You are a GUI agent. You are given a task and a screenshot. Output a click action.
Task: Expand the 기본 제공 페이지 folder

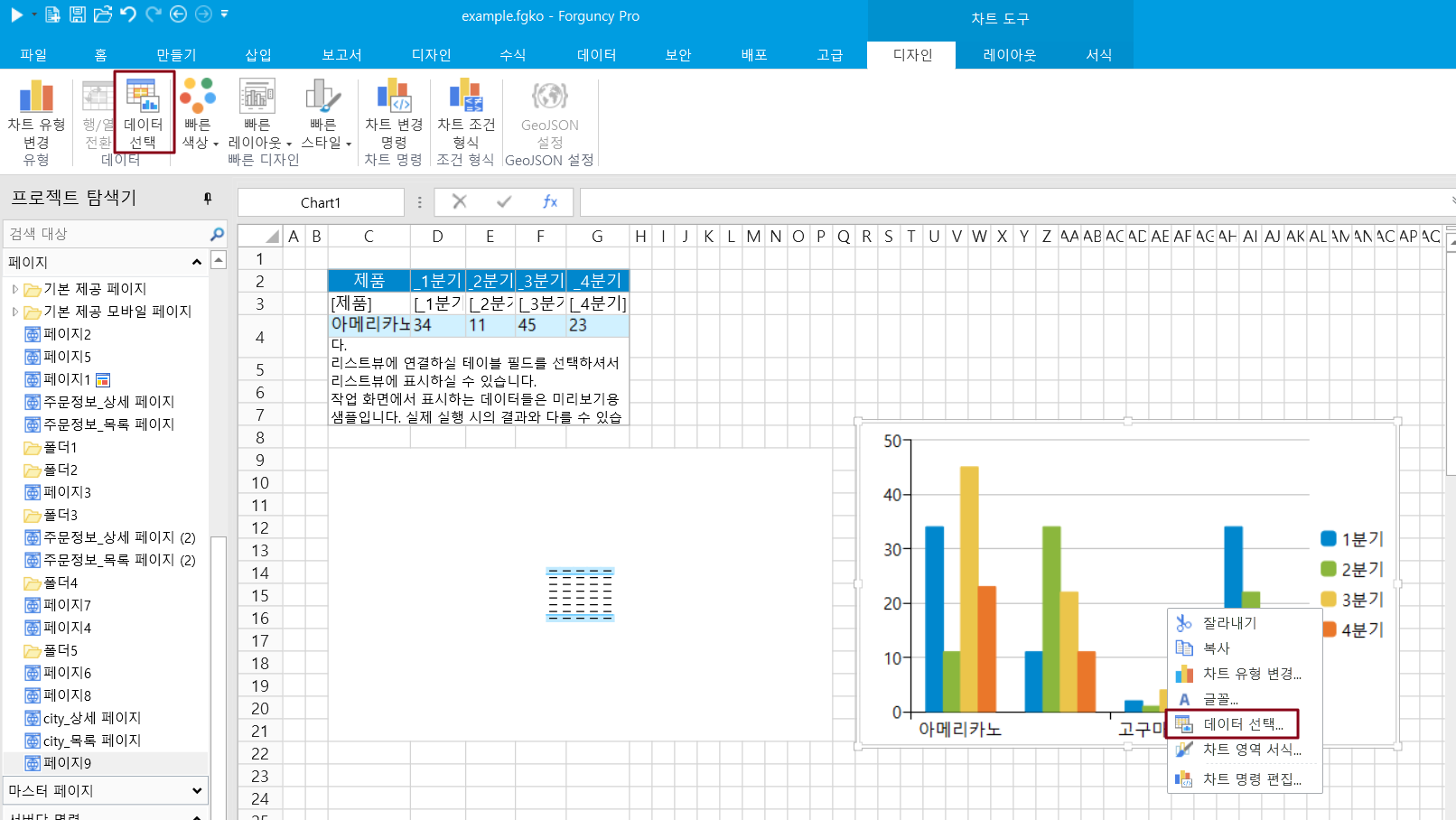(x=14, y=289)
